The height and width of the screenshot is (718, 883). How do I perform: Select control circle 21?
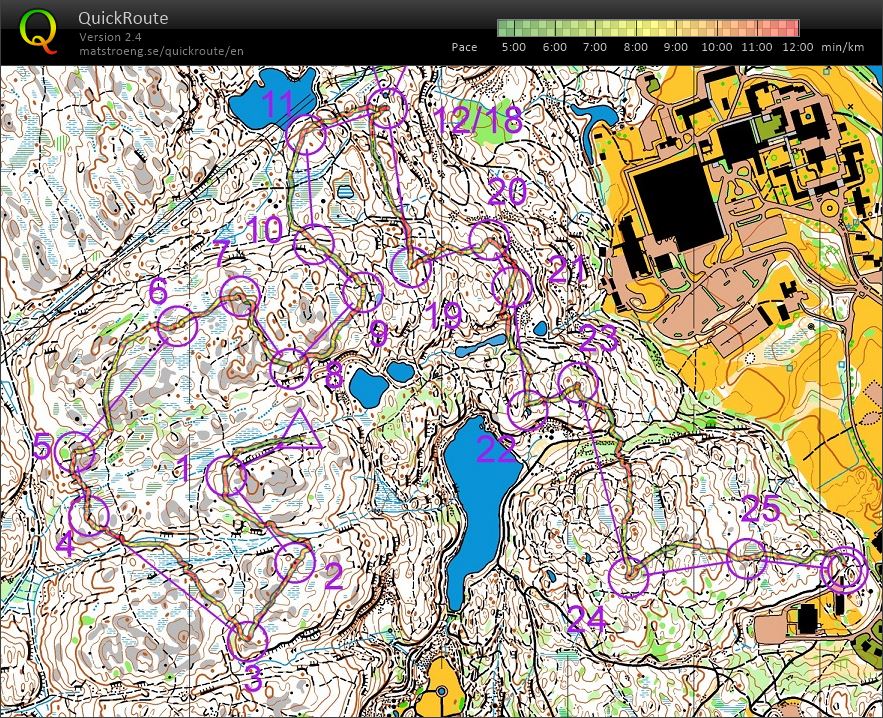click(x=512, y=287)
